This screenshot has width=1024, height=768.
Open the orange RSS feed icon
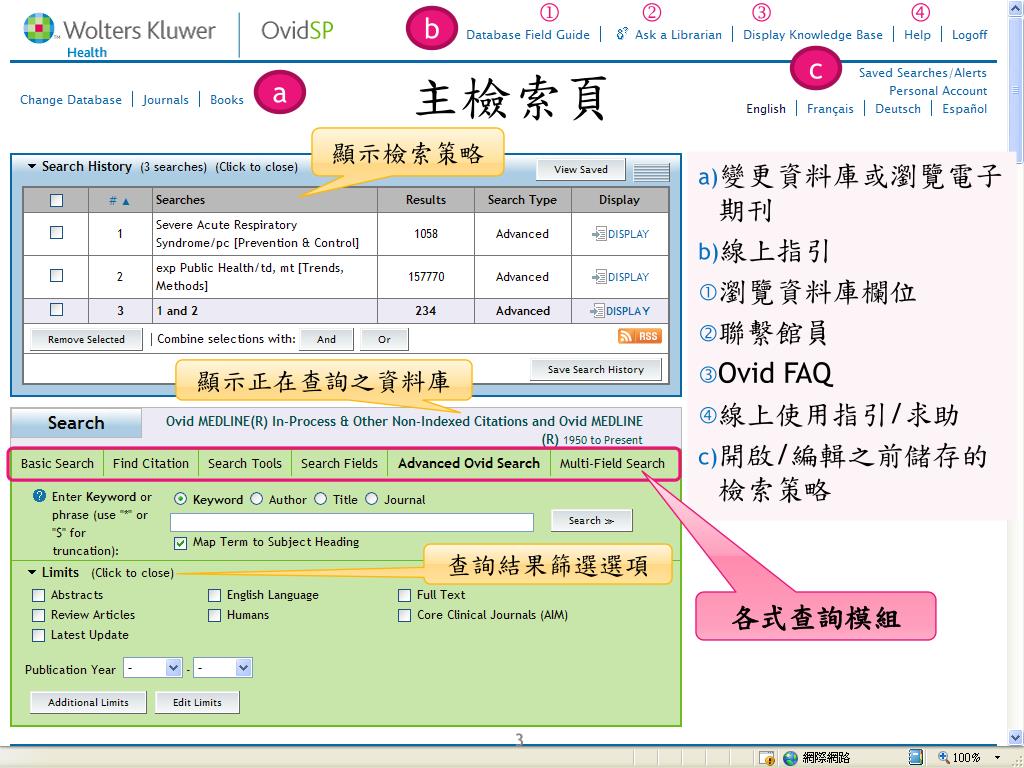[639, 336]
